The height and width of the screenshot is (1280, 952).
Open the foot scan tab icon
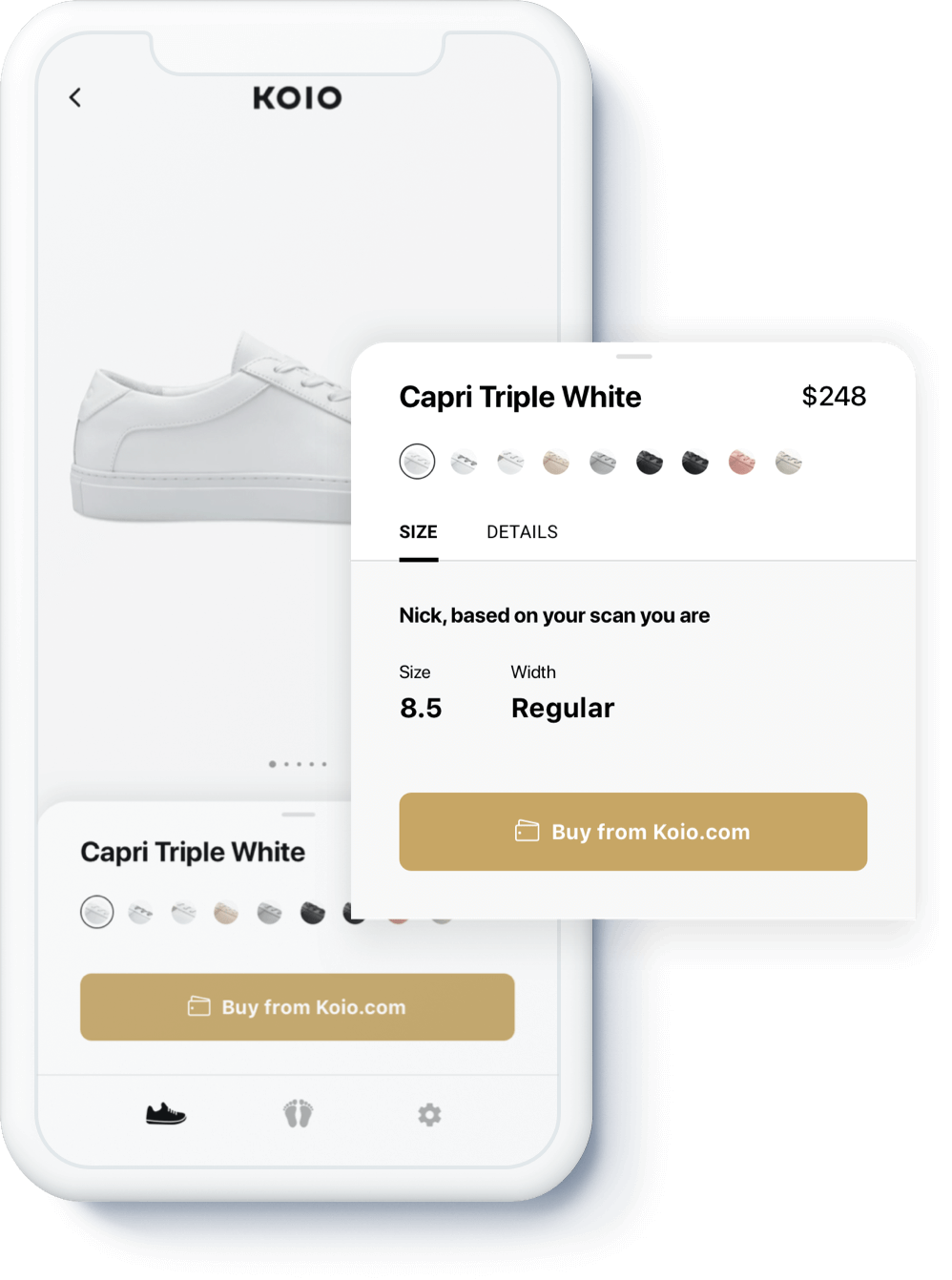click(x=299, y=1113)
